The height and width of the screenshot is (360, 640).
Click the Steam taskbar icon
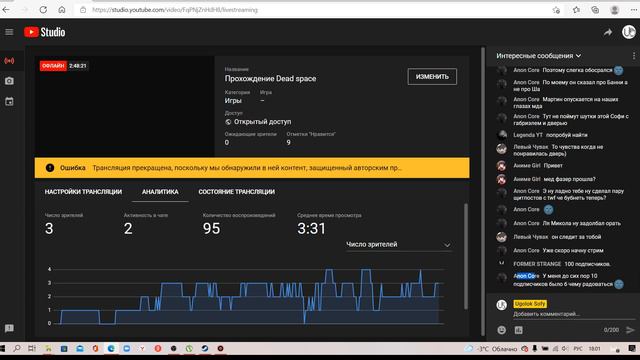tap(204, 348)
